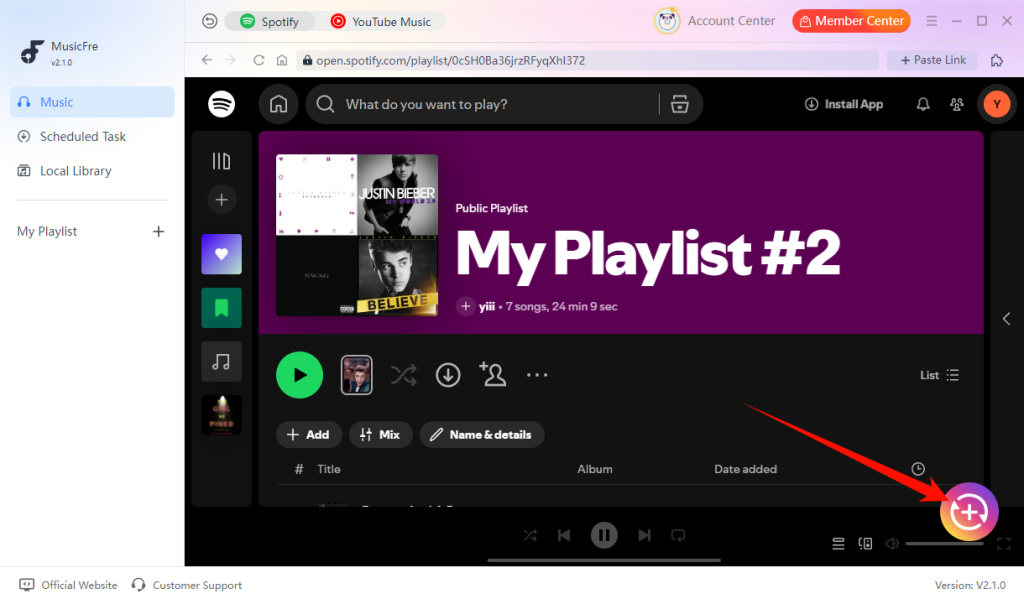Edit Name & details

tap(482, 435)
